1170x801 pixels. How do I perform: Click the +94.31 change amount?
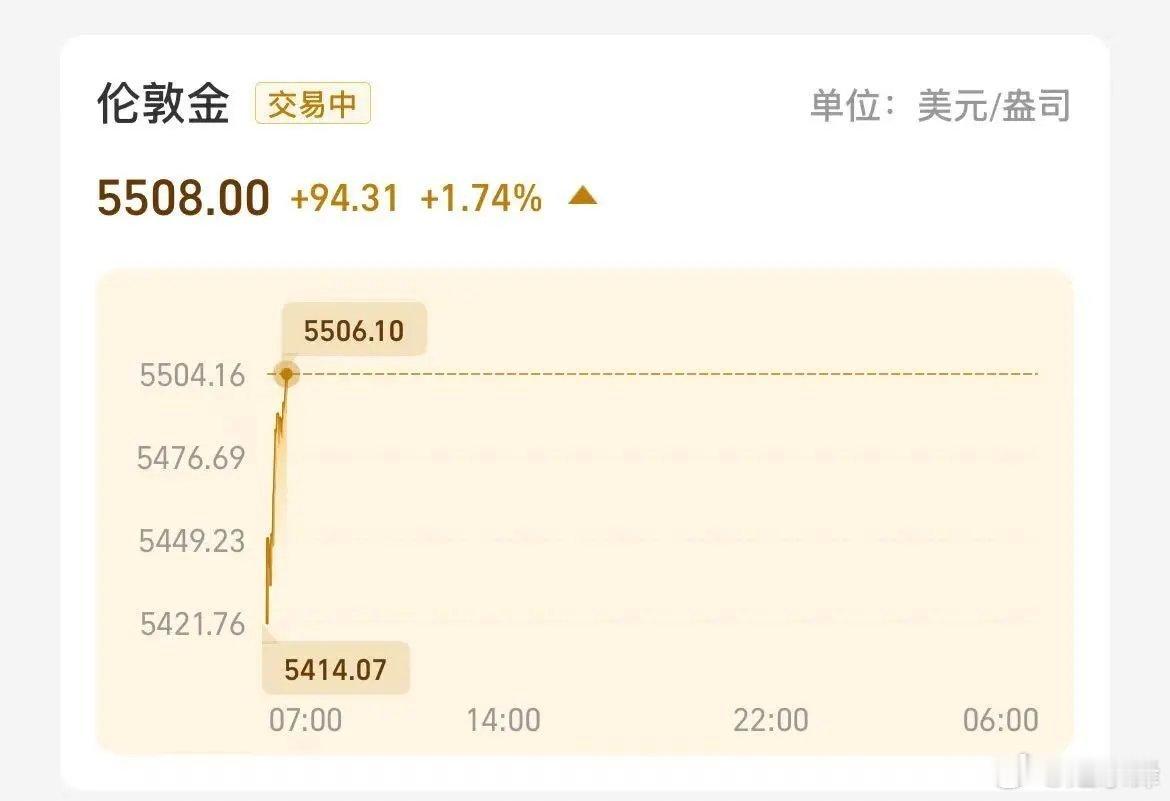pyautogui.click(x=346, y=200)
